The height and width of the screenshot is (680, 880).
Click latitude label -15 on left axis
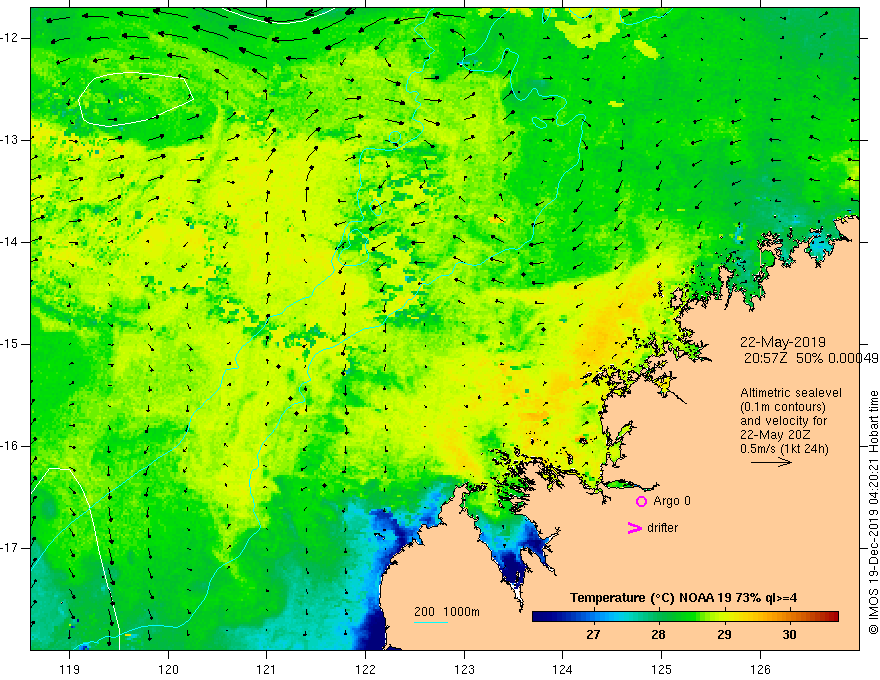[x=10, y=344]
